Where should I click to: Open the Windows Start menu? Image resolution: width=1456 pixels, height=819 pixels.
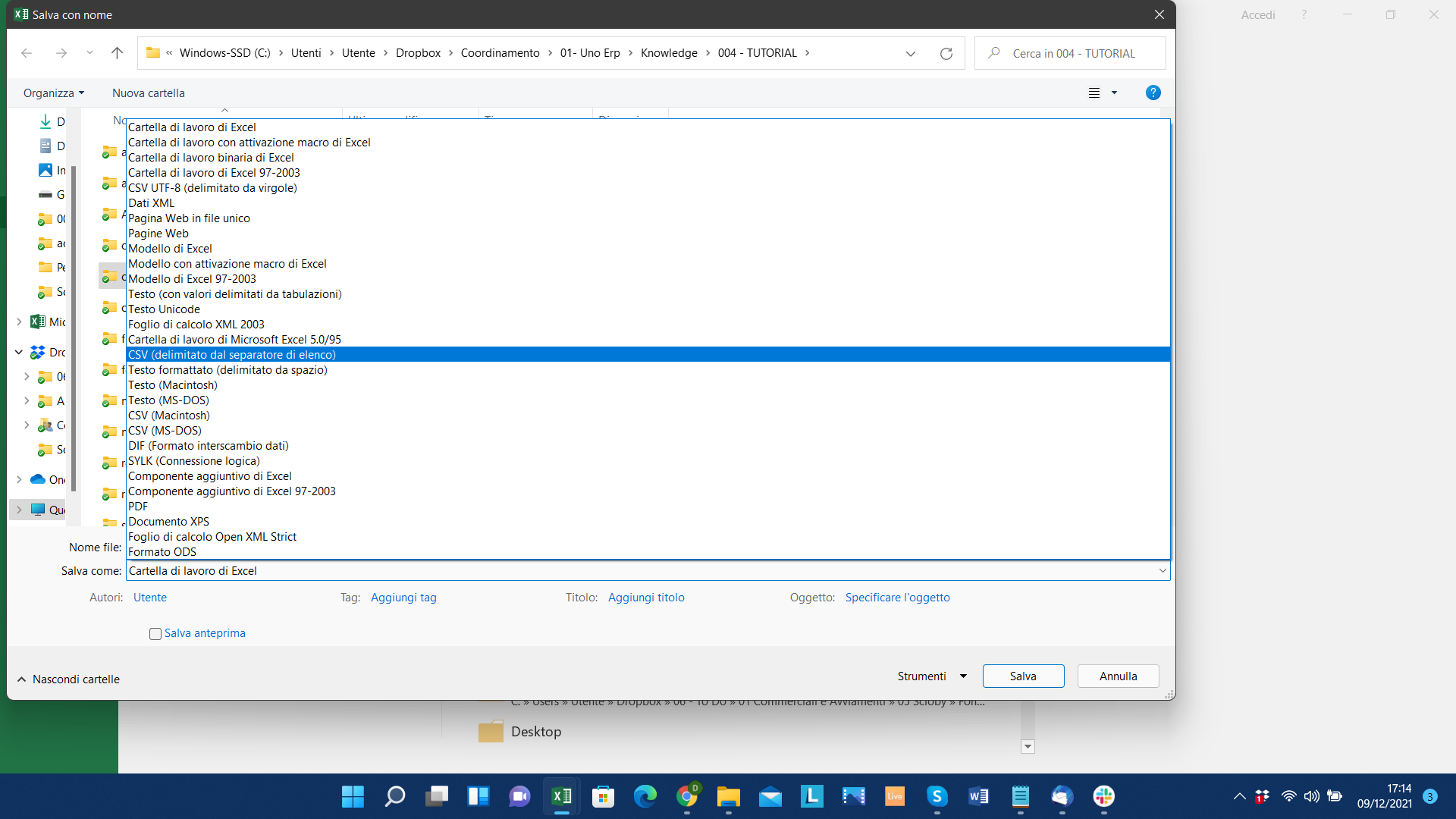click(x=353, y=796)
